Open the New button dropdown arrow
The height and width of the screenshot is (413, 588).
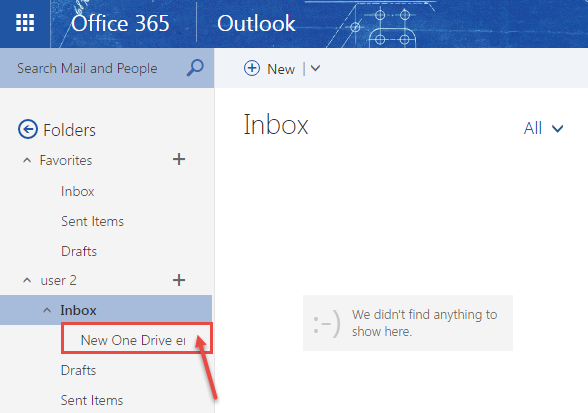pyautogui.click(x=315, y=68)
